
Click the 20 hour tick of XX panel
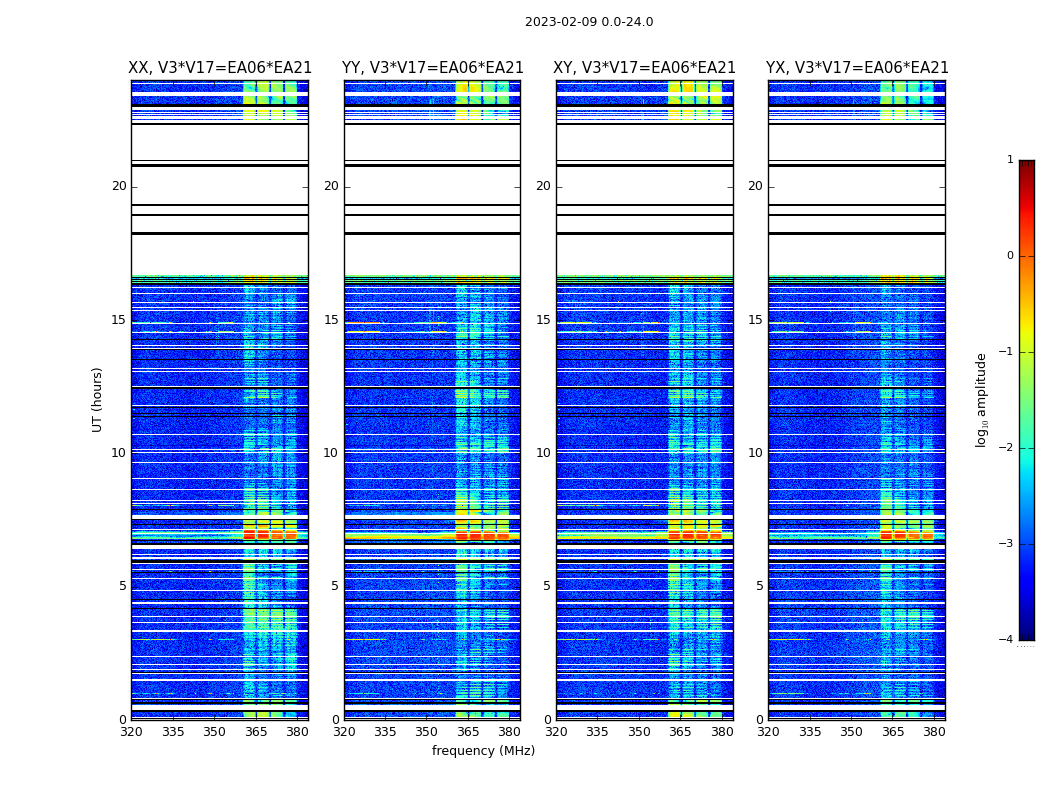pos(119,186)
